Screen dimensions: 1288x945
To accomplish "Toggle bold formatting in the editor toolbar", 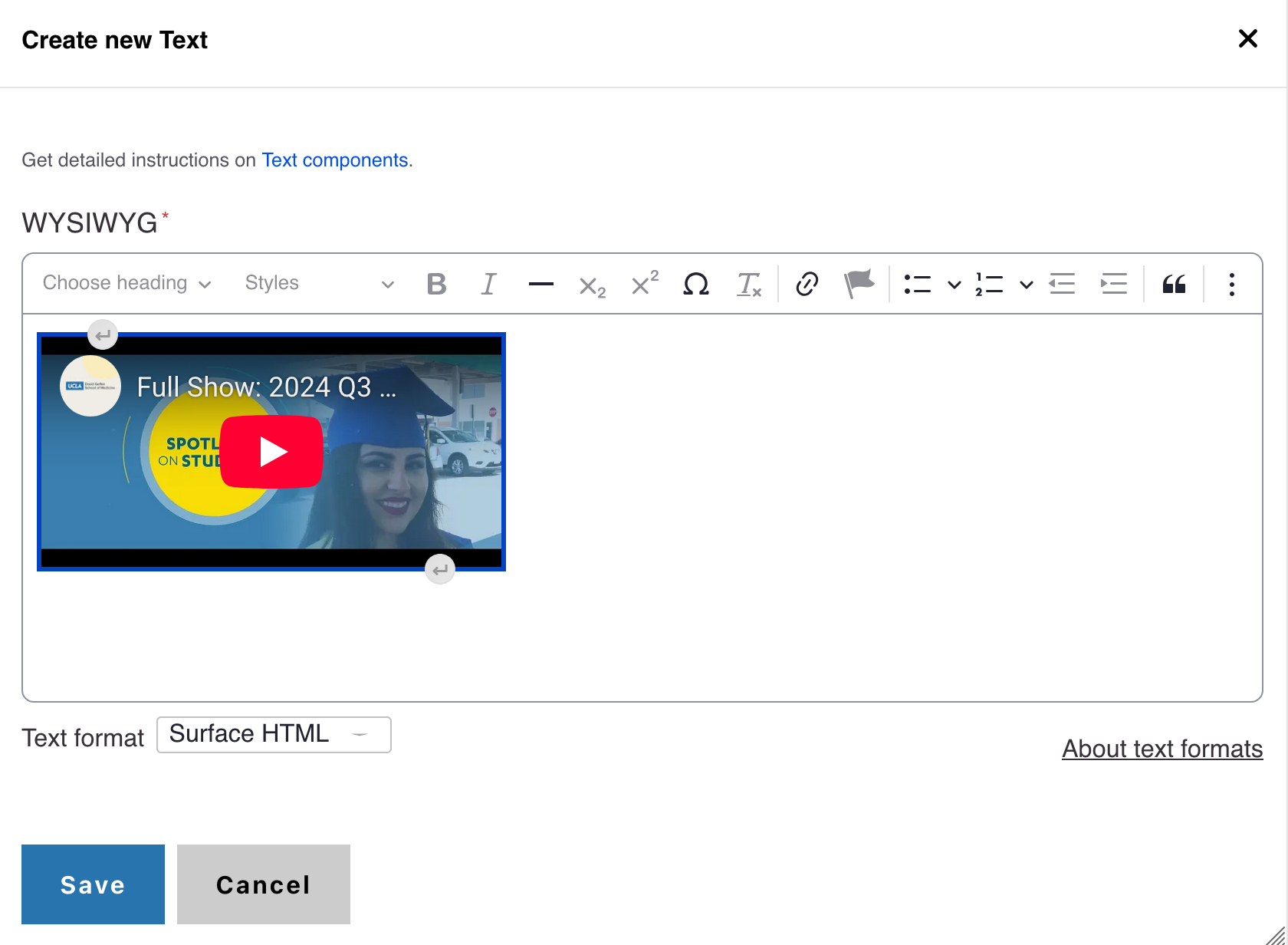I will click(x=436, y=284).
